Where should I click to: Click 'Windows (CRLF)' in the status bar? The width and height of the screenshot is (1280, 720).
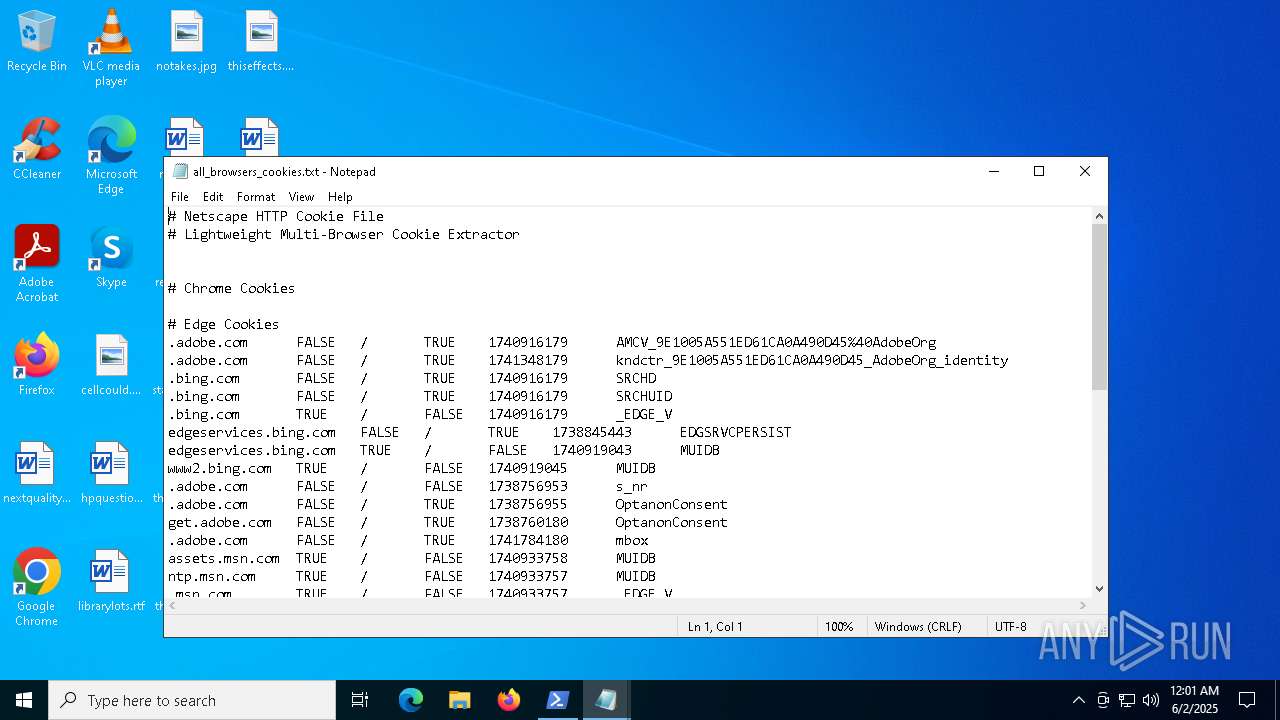coord(918,627)
